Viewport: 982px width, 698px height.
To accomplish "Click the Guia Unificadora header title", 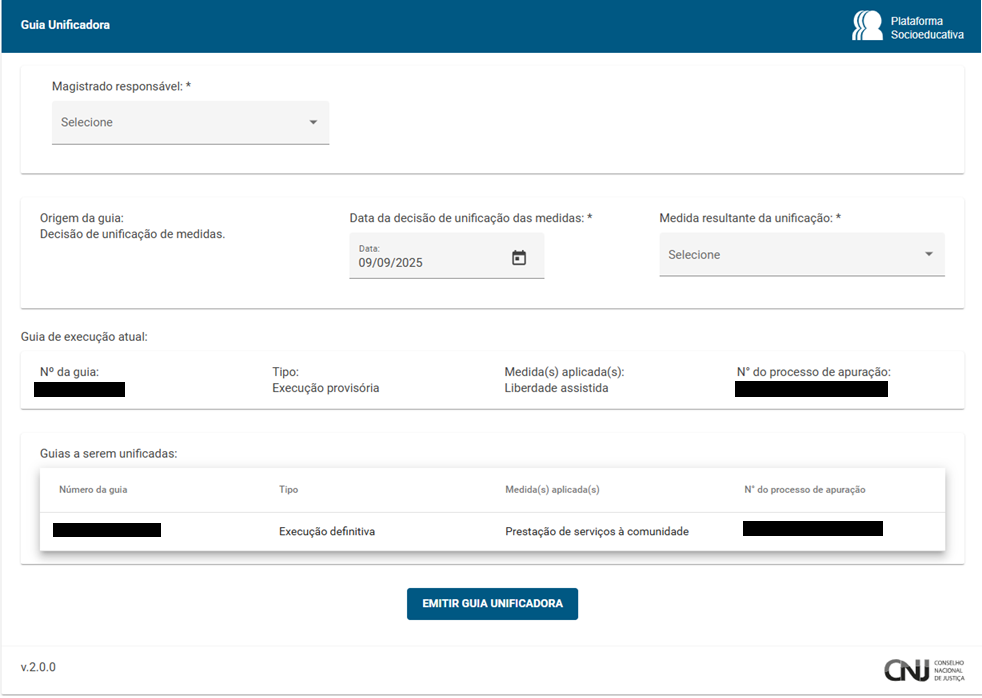I will click(65, 25).
